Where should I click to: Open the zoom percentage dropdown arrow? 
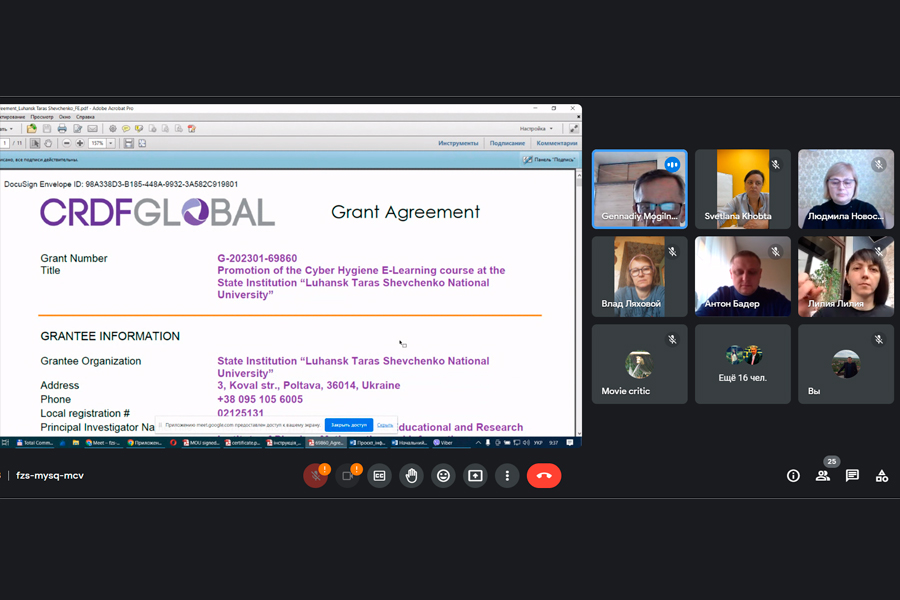pos(111,143)
